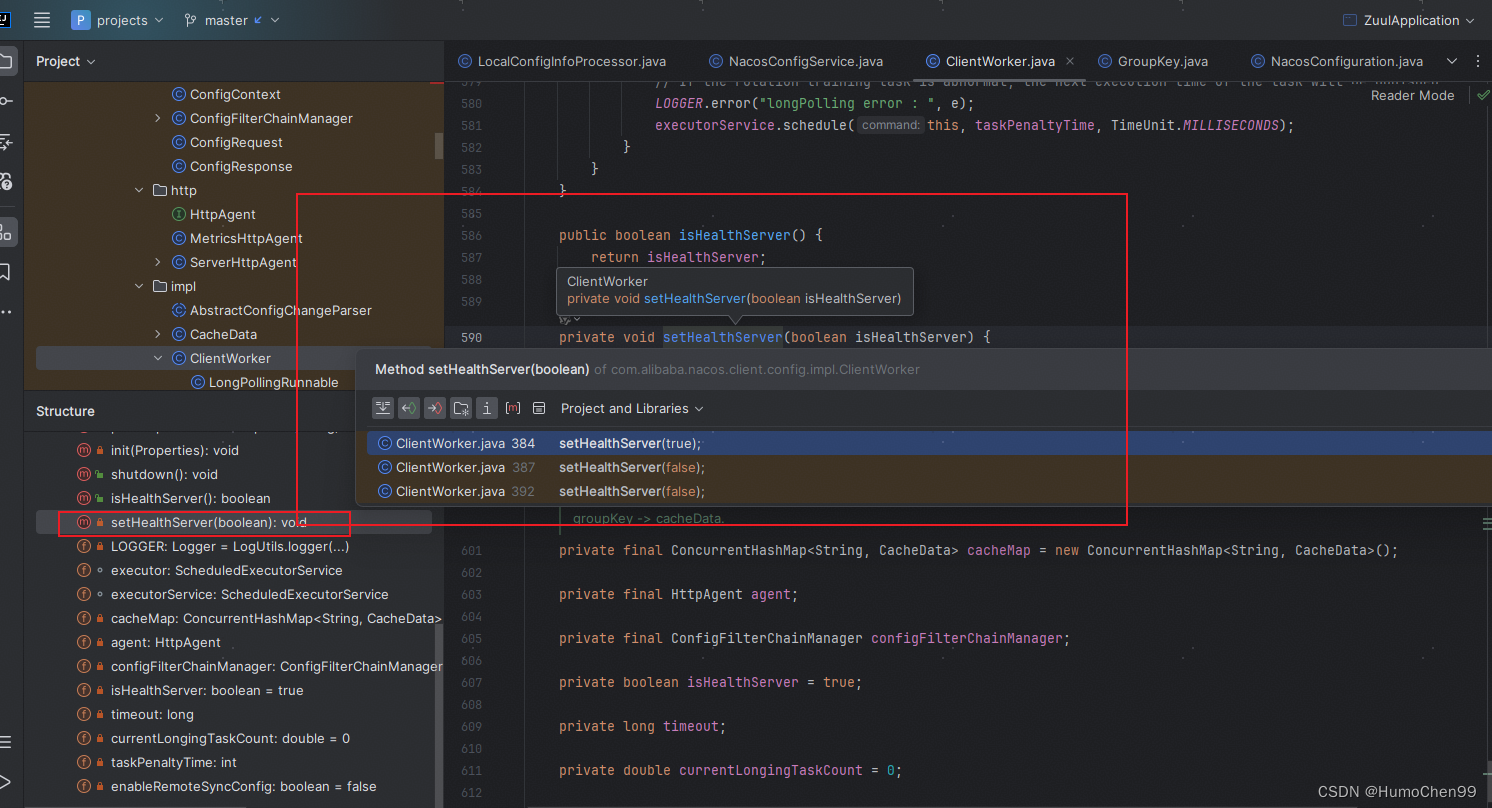1492x808 pixels.
Task: Select LOGGER field in Structure panel
Action: 230,546
